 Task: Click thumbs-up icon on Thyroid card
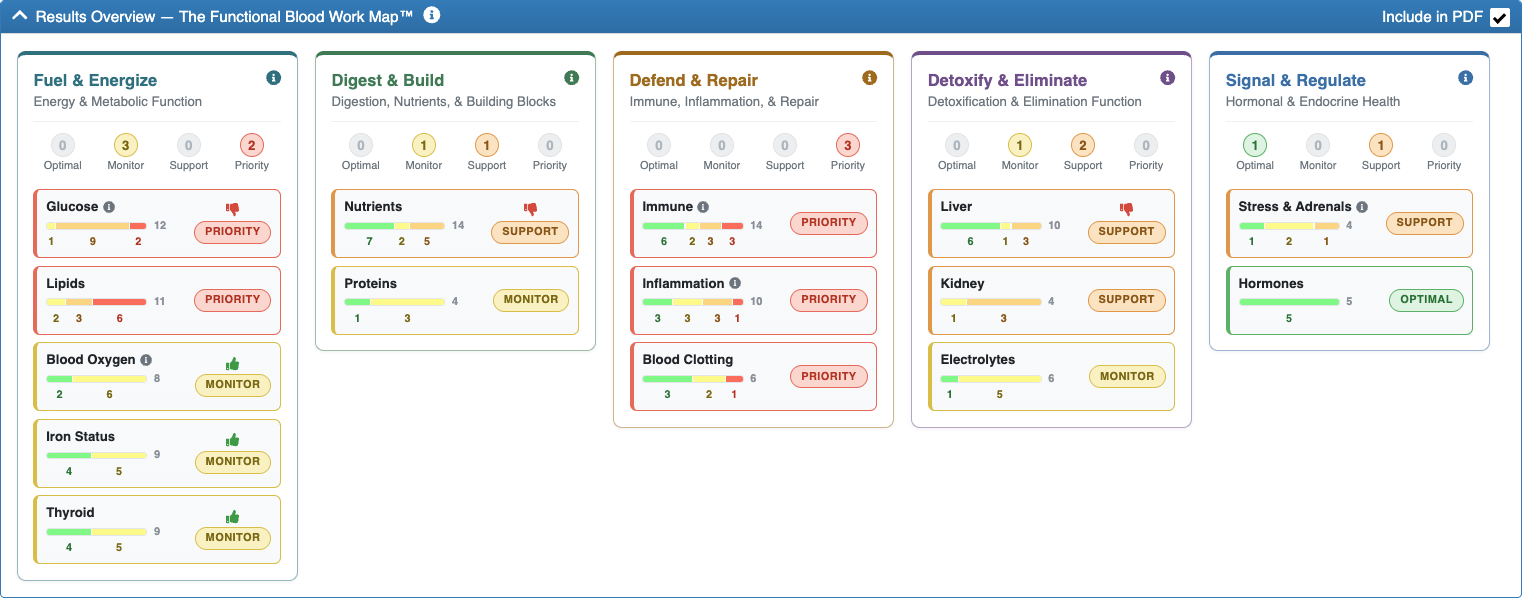[233, 516]
